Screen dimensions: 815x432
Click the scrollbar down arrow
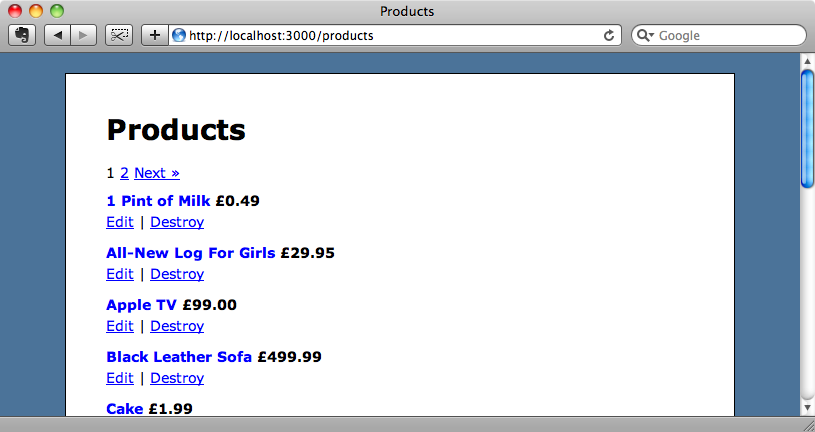coord(807,407)
